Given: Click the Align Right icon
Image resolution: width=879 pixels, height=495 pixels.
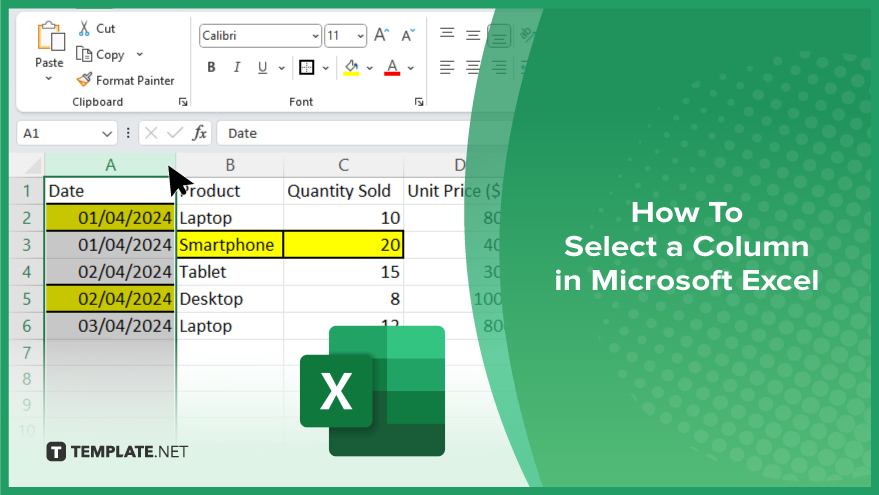Looking at the screenshot, I should pyautogui.click(x=498, y=67).
